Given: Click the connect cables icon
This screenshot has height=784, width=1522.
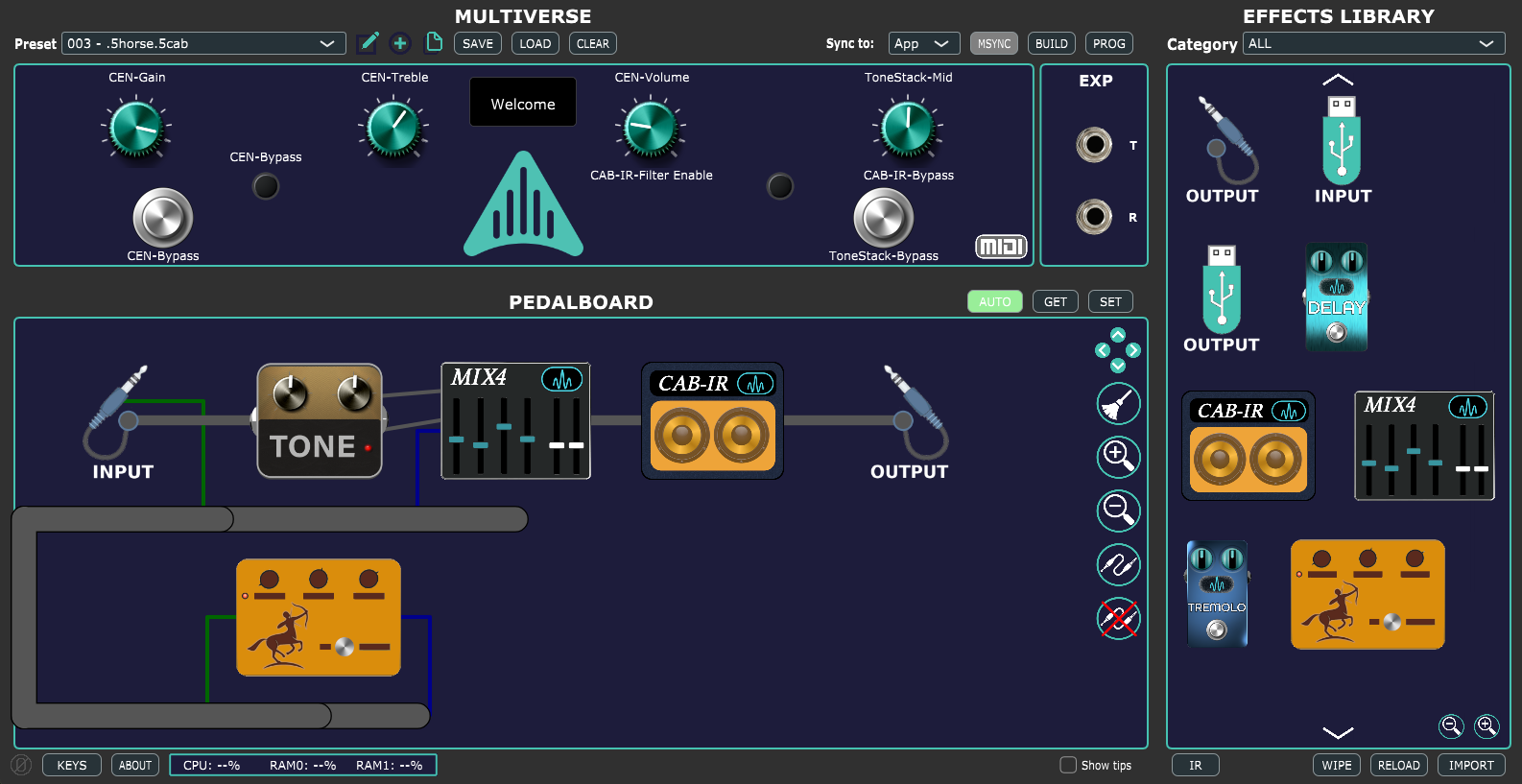Looking at the screenshot, I should point(1118,564).
